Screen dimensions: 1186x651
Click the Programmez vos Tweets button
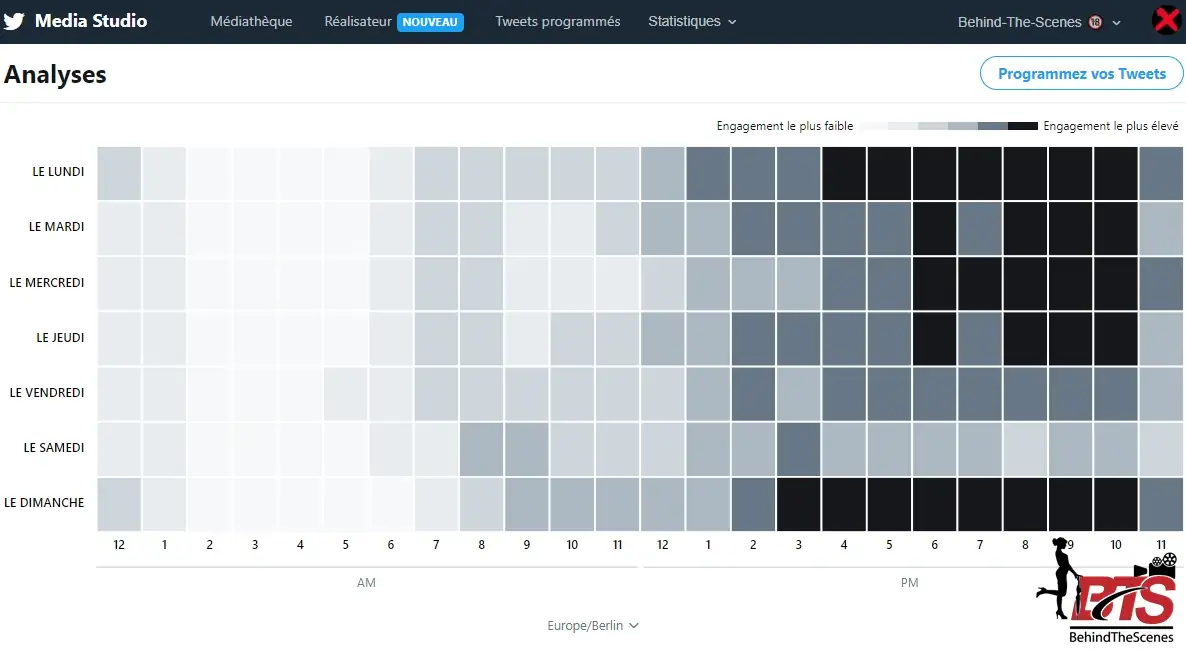point(1082,74)
